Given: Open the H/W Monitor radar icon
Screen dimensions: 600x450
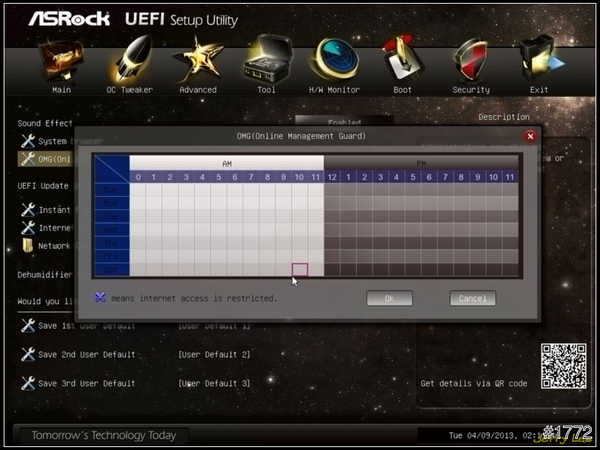Looking at the screenshot, I should pyautogui.click(x=333, y=60).
